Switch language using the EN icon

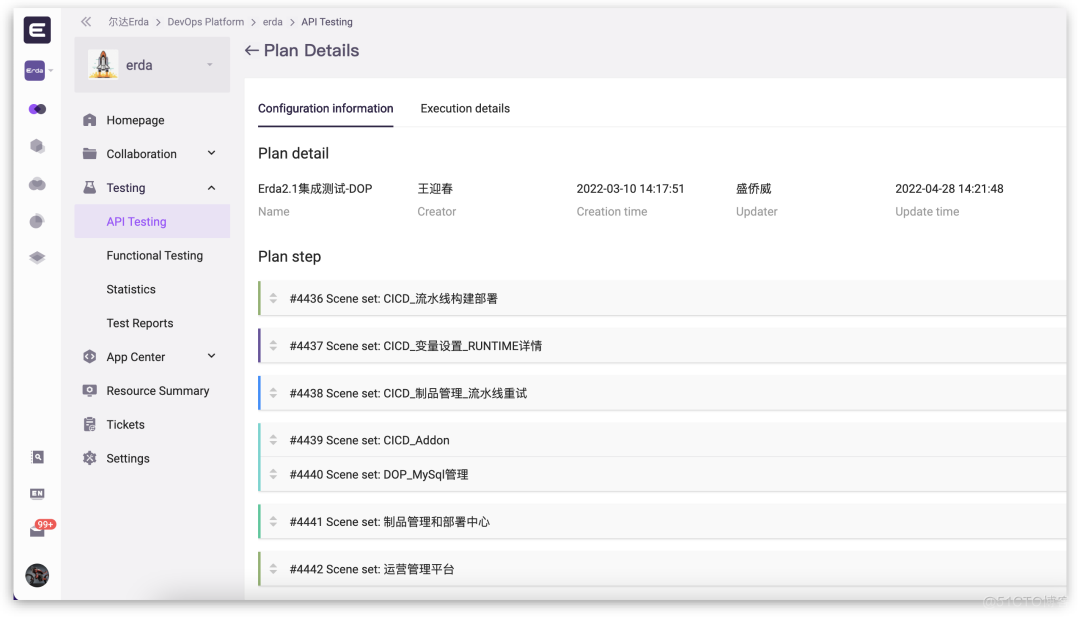pos(37,493)
